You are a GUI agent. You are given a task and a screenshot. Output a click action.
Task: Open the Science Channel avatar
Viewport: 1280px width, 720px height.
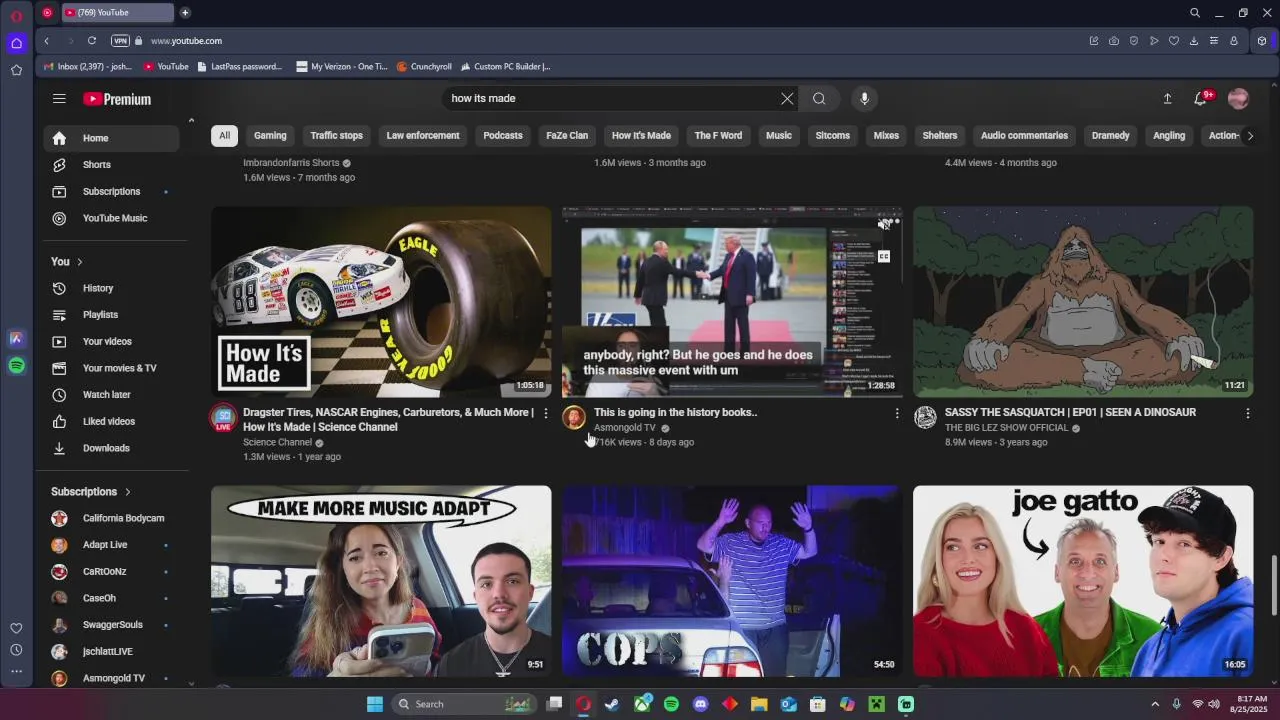click(x=223, y=417)
